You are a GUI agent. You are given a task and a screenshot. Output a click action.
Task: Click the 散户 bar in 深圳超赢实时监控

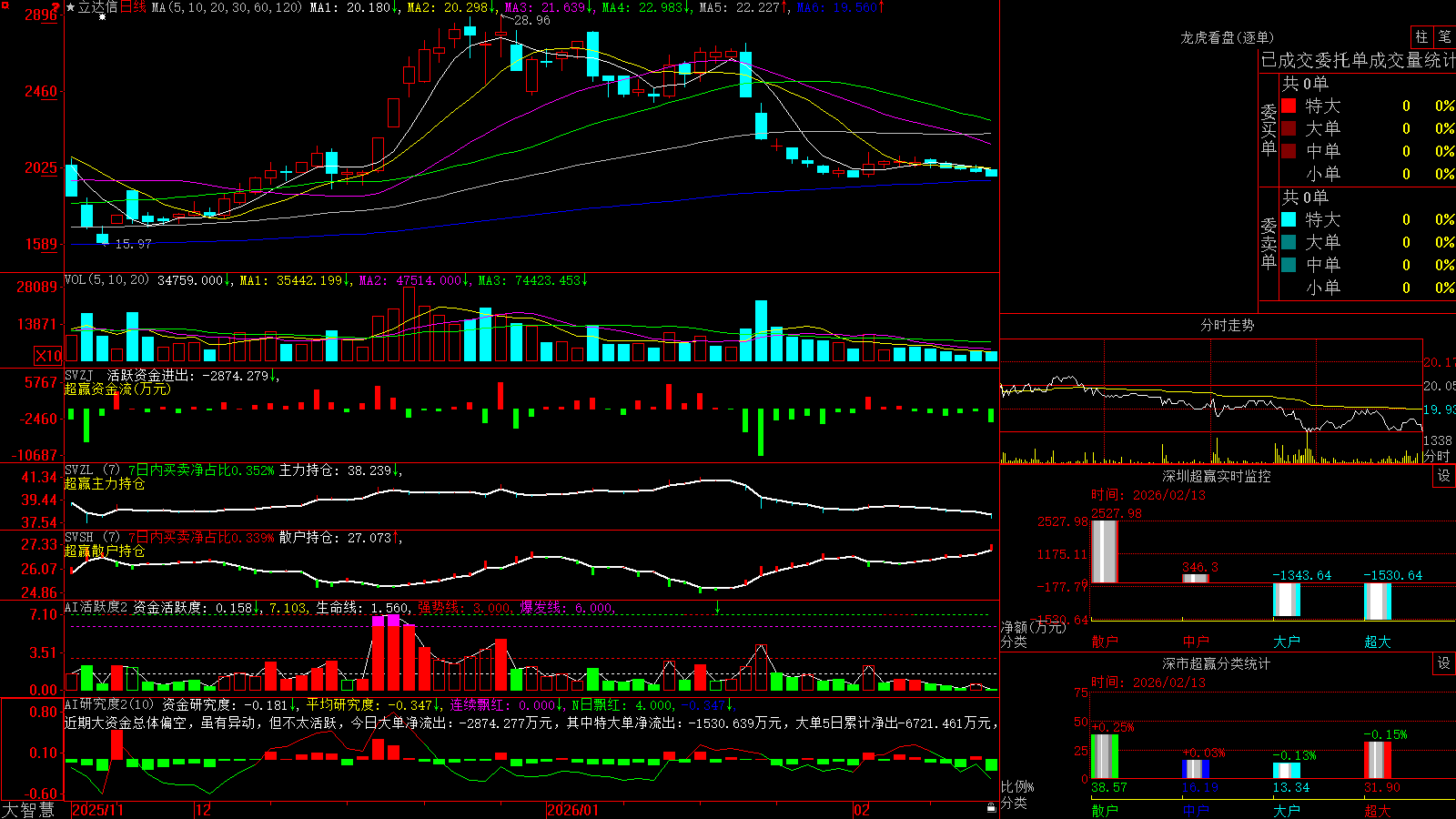[1105, 551]
